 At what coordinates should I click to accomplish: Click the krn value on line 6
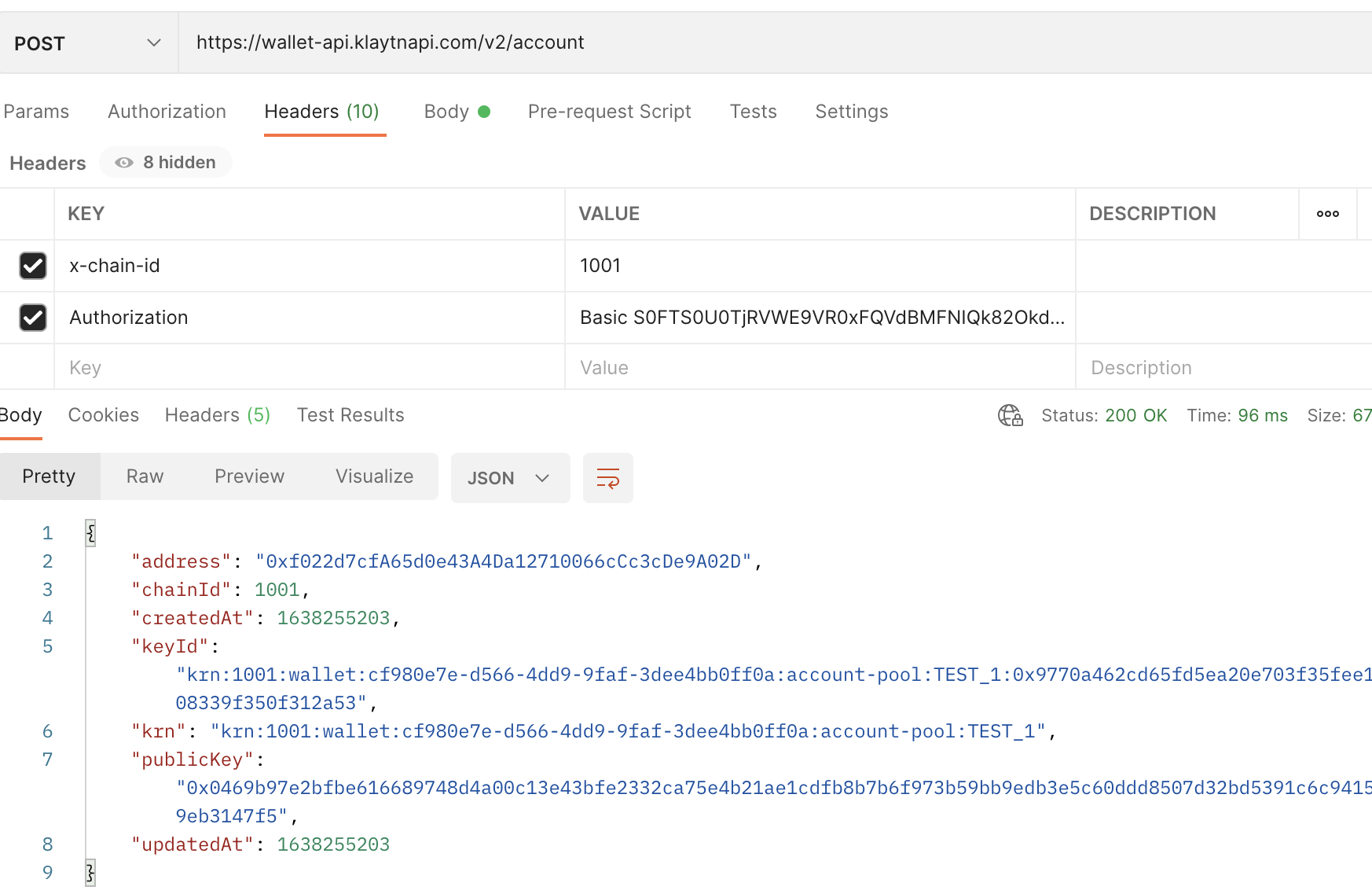coord(628,731)
